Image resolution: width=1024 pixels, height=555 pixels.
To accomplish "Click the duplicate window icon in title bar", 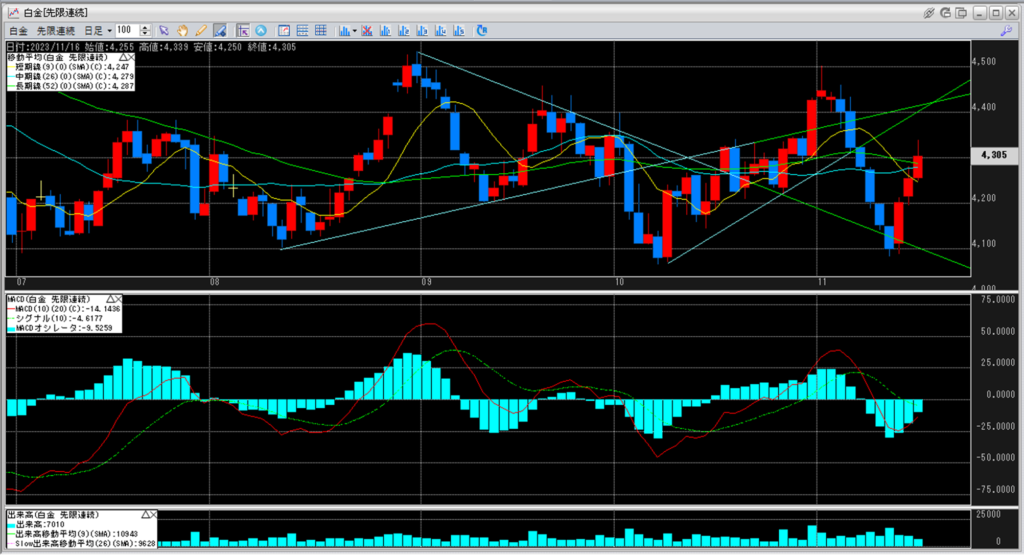I will coord(961,13).
